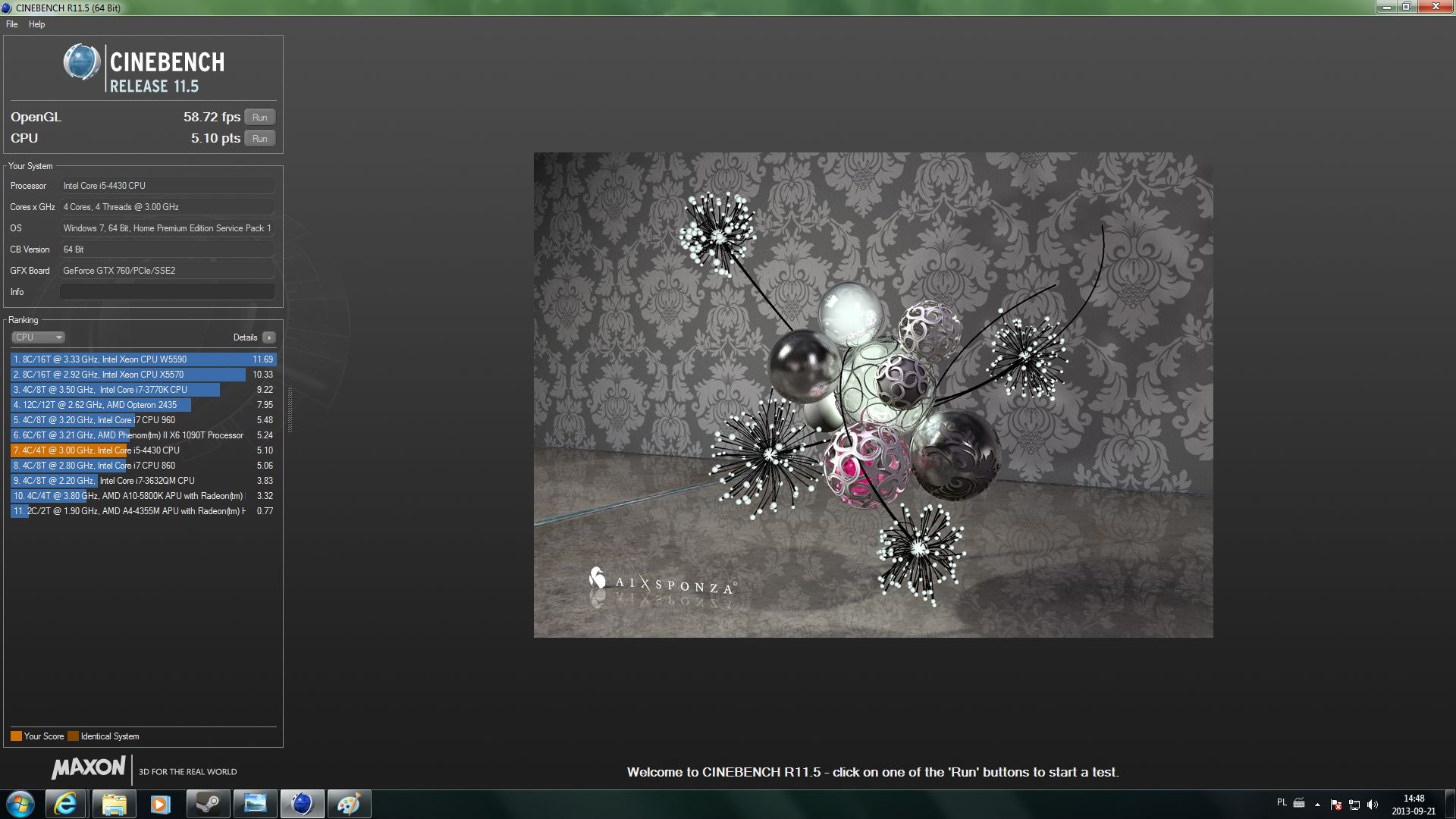Screen dimensions: 1456x819
Task: Click the Cinebench globe logo icon
Action: (x=81, y=62)
